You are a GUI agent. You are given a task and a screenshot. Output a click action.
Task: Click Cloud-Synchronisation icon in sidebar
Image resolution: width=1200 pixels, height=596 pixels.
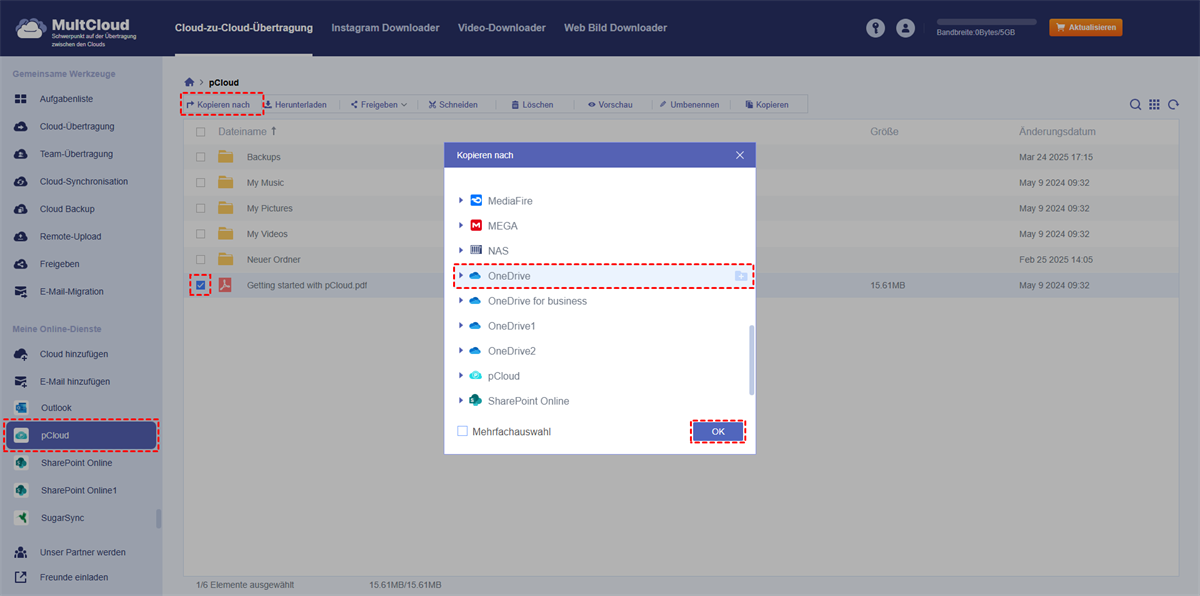pos(21,182)
